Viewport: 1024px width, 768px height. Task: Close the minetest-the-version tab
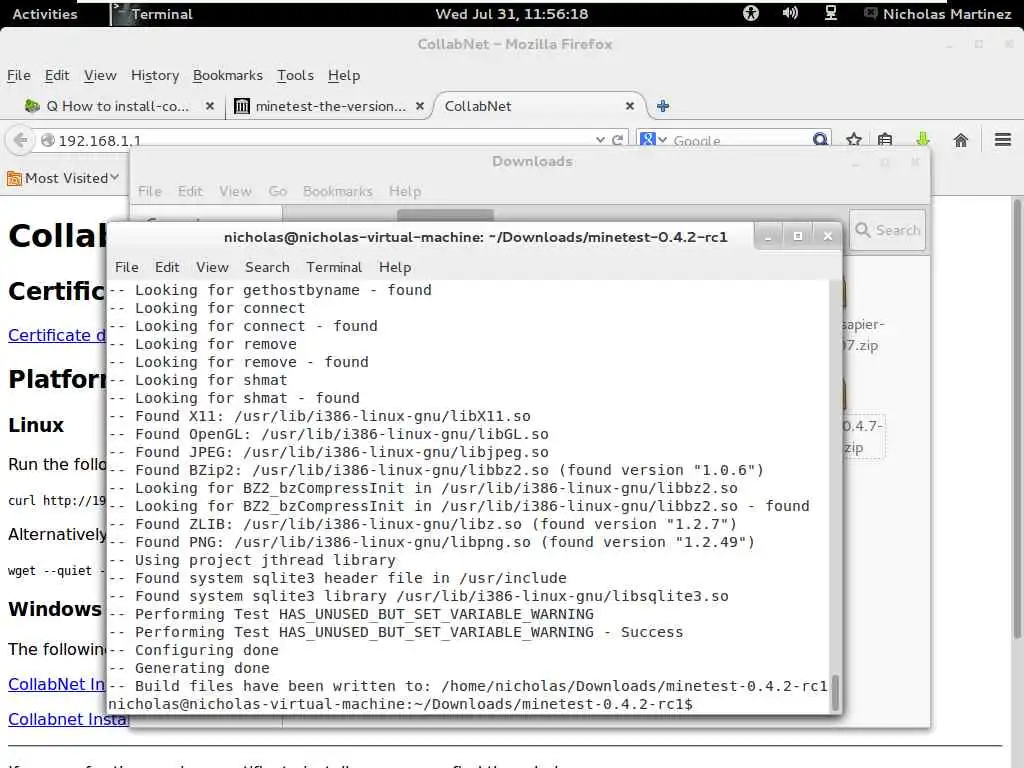pos(420,106)
